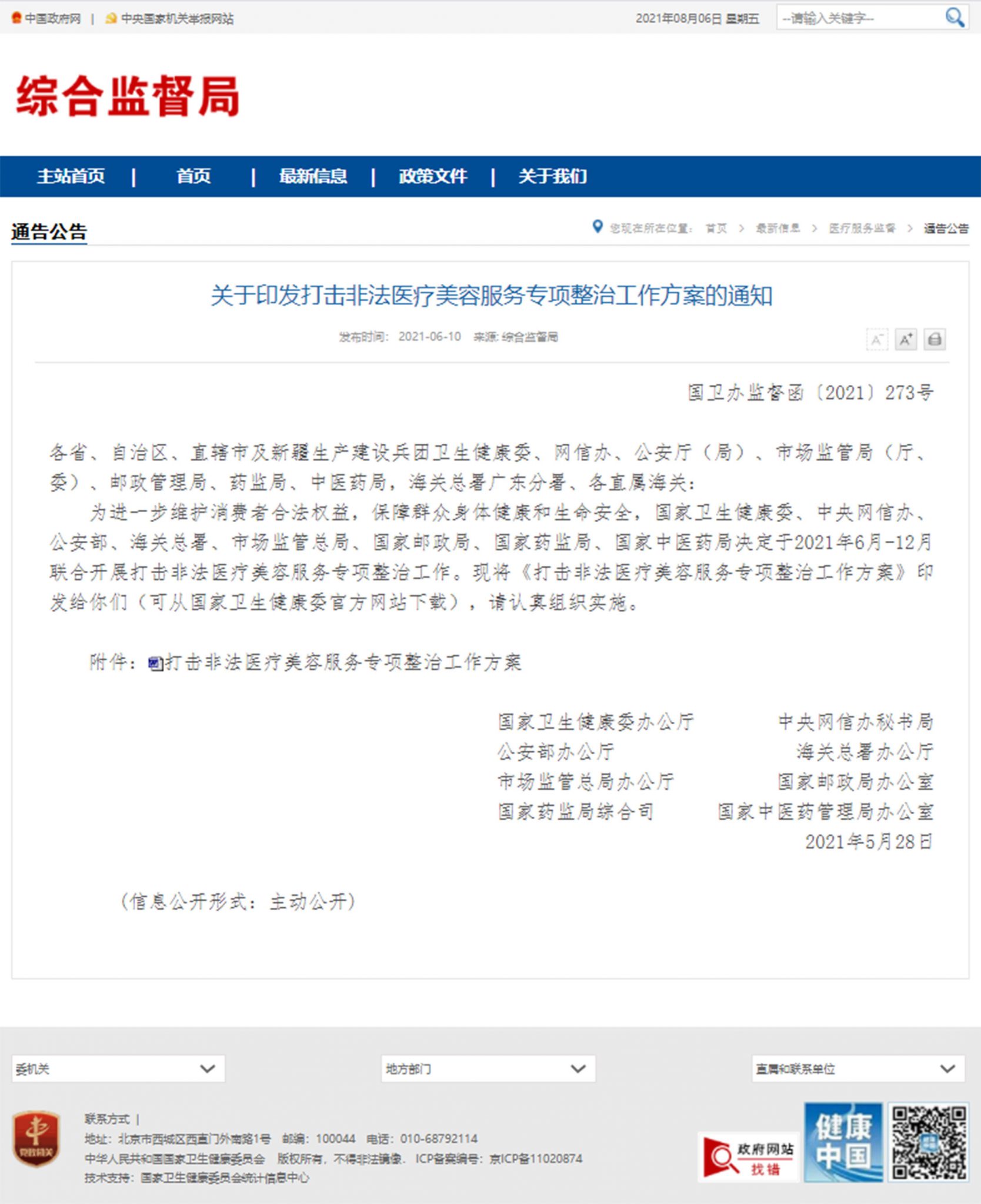Image resolution: width=981 pixels, height=1204 pixels.
Task: Open the attachment document icon
Action: tap(155, 663)
